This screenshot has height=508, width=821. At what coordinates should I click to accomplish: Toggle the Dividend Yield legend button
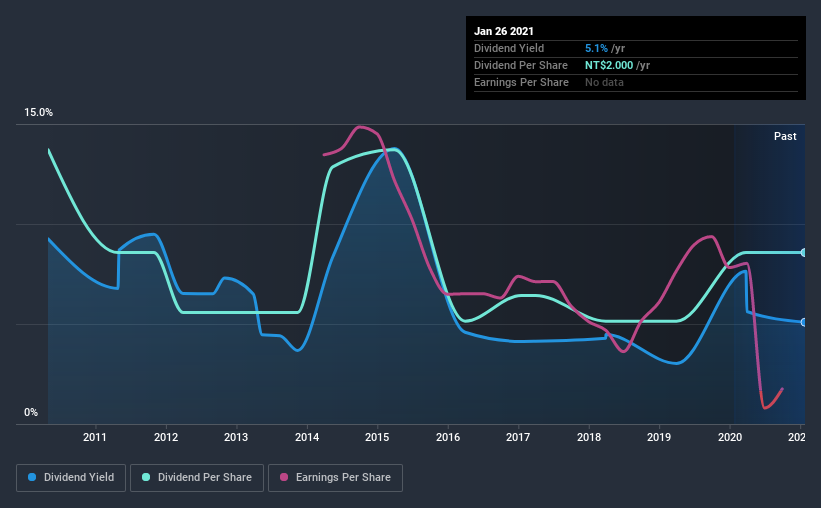pyautogui.click(x=71, y=478)
